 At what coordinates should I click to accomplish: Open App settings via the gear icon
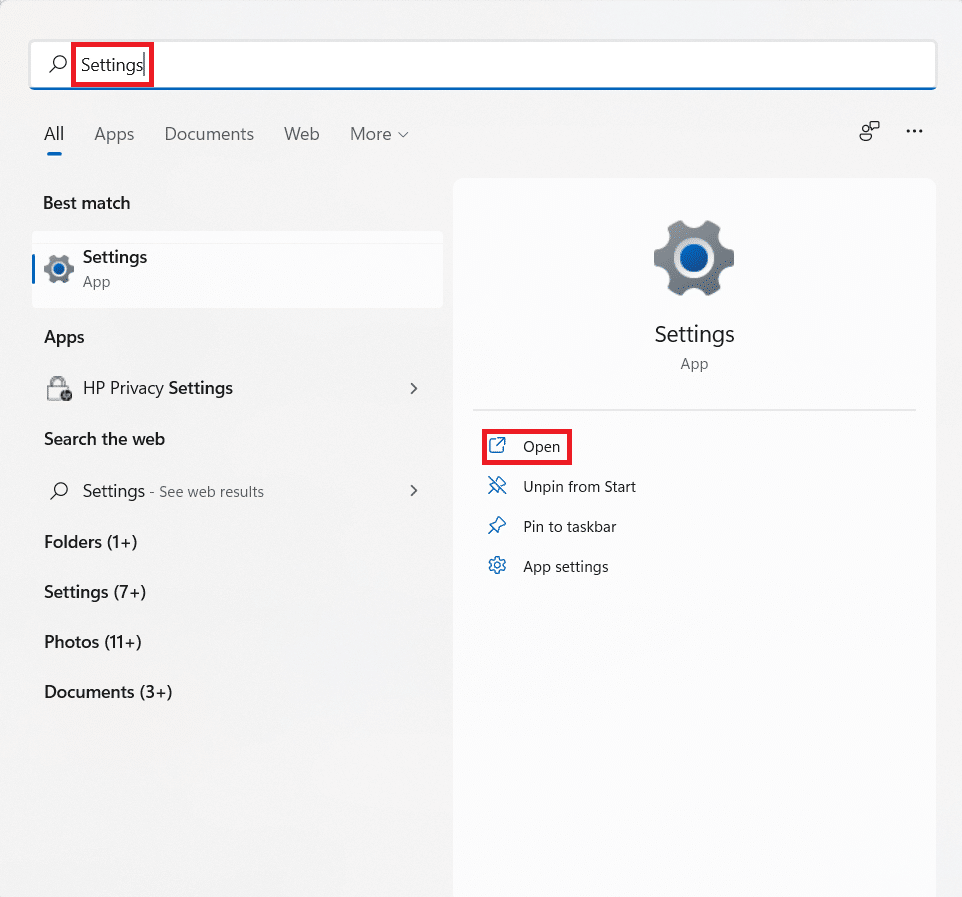(497, 565)
